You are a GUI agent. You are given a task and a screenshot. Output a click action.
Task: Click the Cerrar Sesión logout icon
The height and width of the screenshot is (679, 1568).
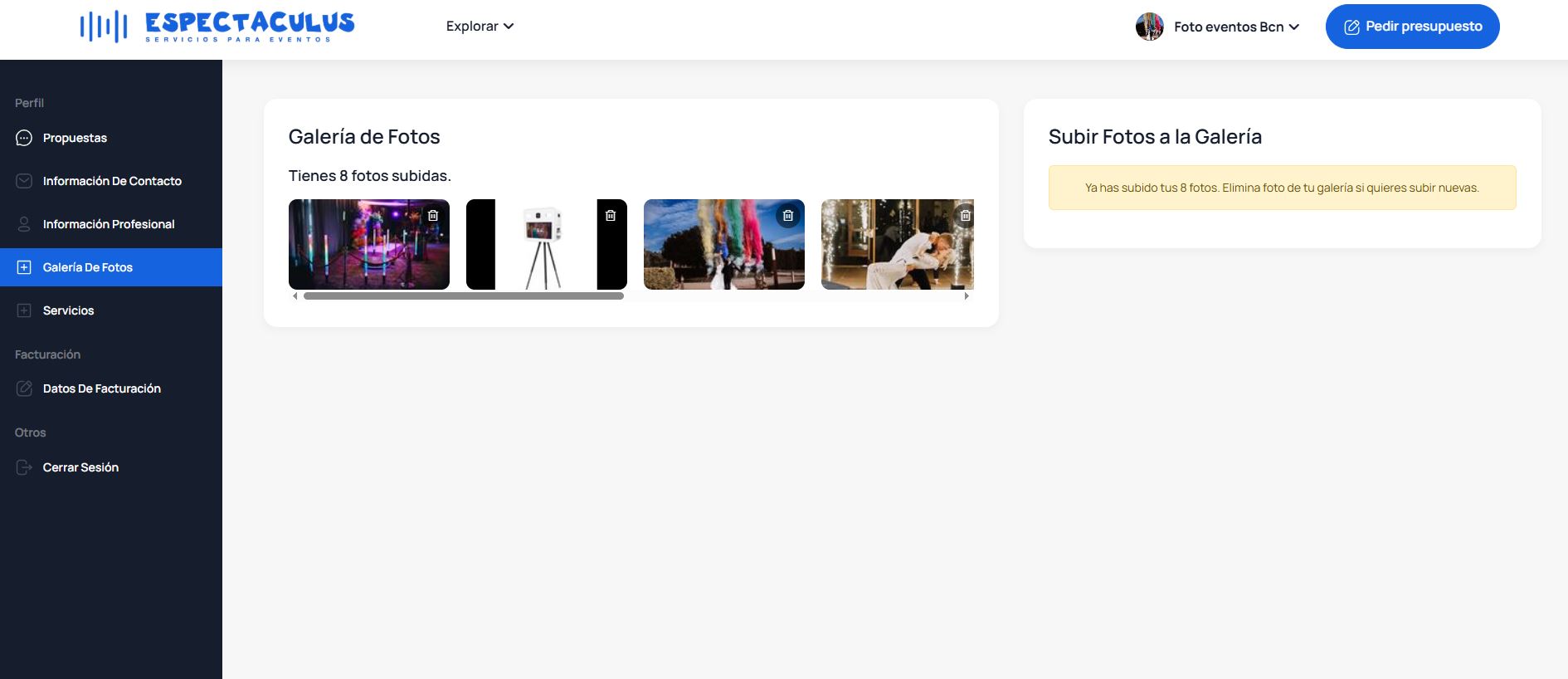24,467
